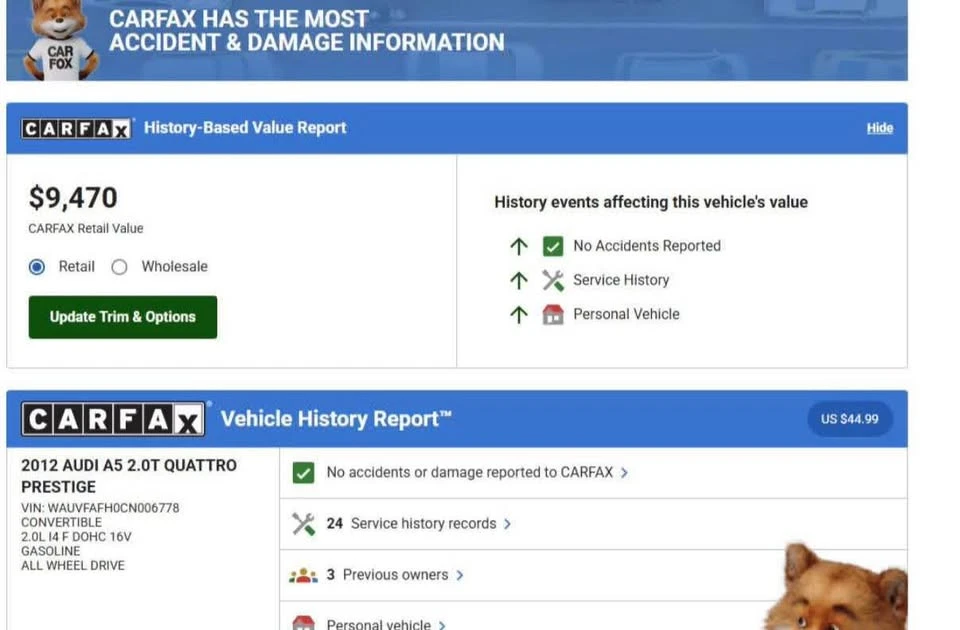The width and height of the screenshot is (960, 630).
Task: Click Update Trim & Options button
Action: click(x=122, y=317)
